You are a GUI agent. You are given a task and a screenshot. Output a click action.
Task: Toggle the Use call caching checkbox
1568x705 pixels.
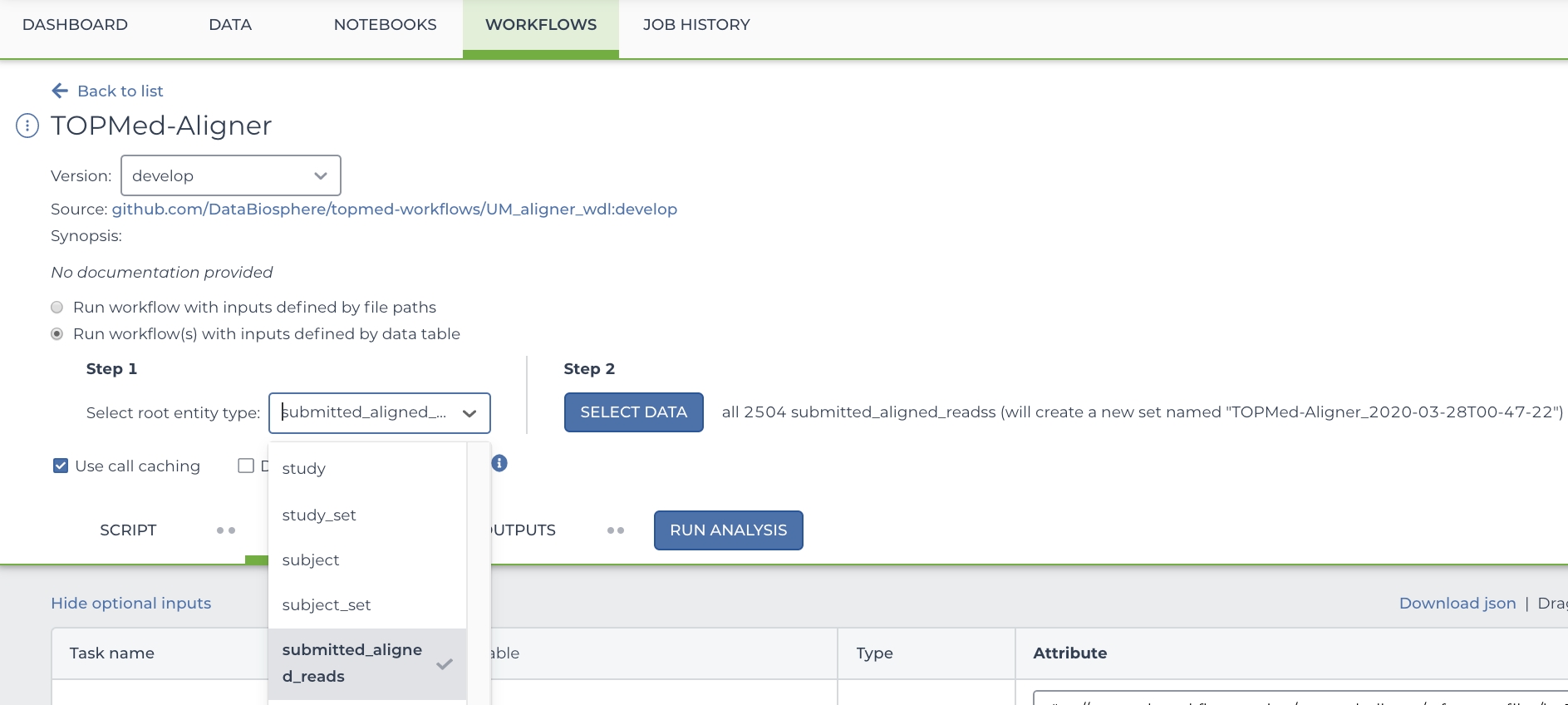61,466
